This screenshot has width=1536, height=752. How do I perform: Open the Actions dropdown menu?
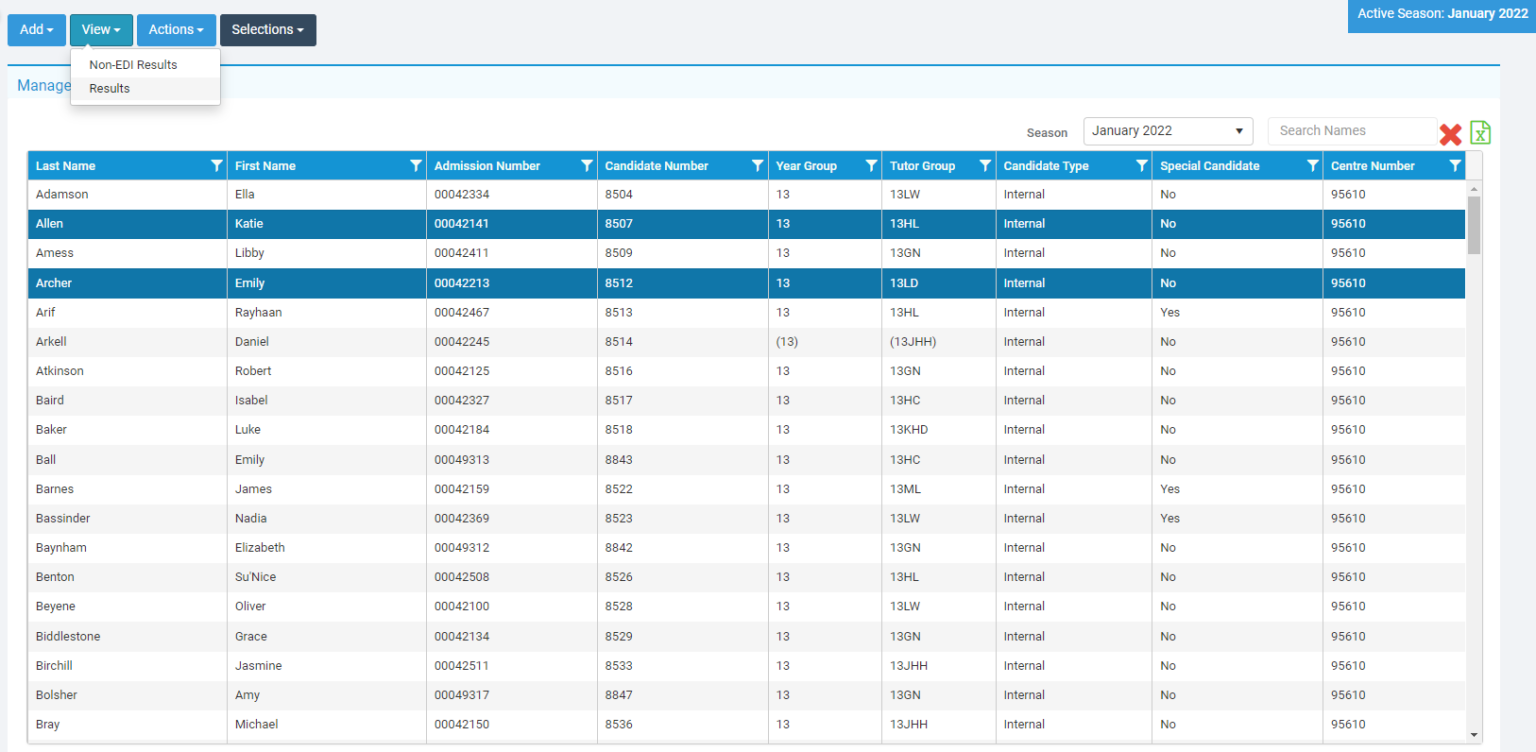[x=176, y=29]
